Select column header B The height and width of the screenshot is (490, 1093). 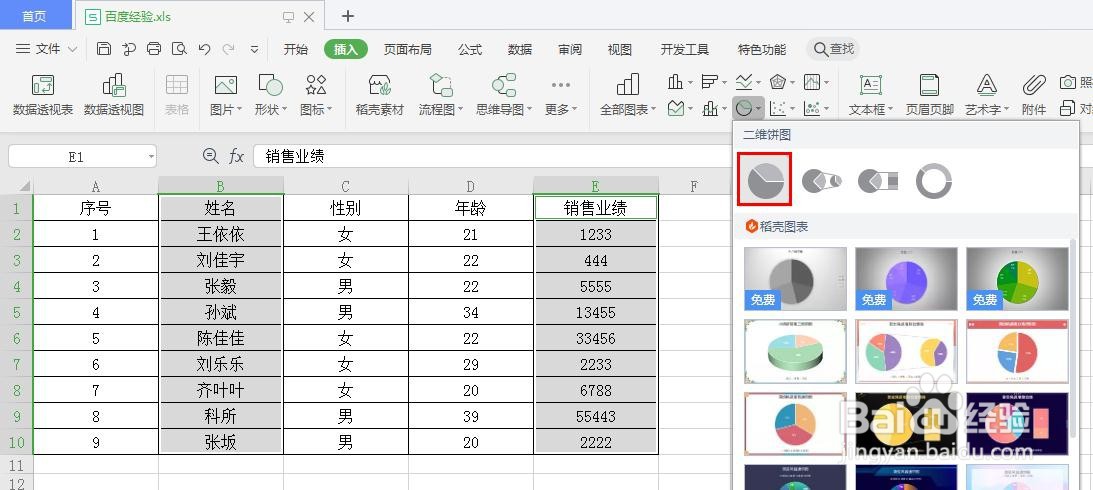coord(220,185)
